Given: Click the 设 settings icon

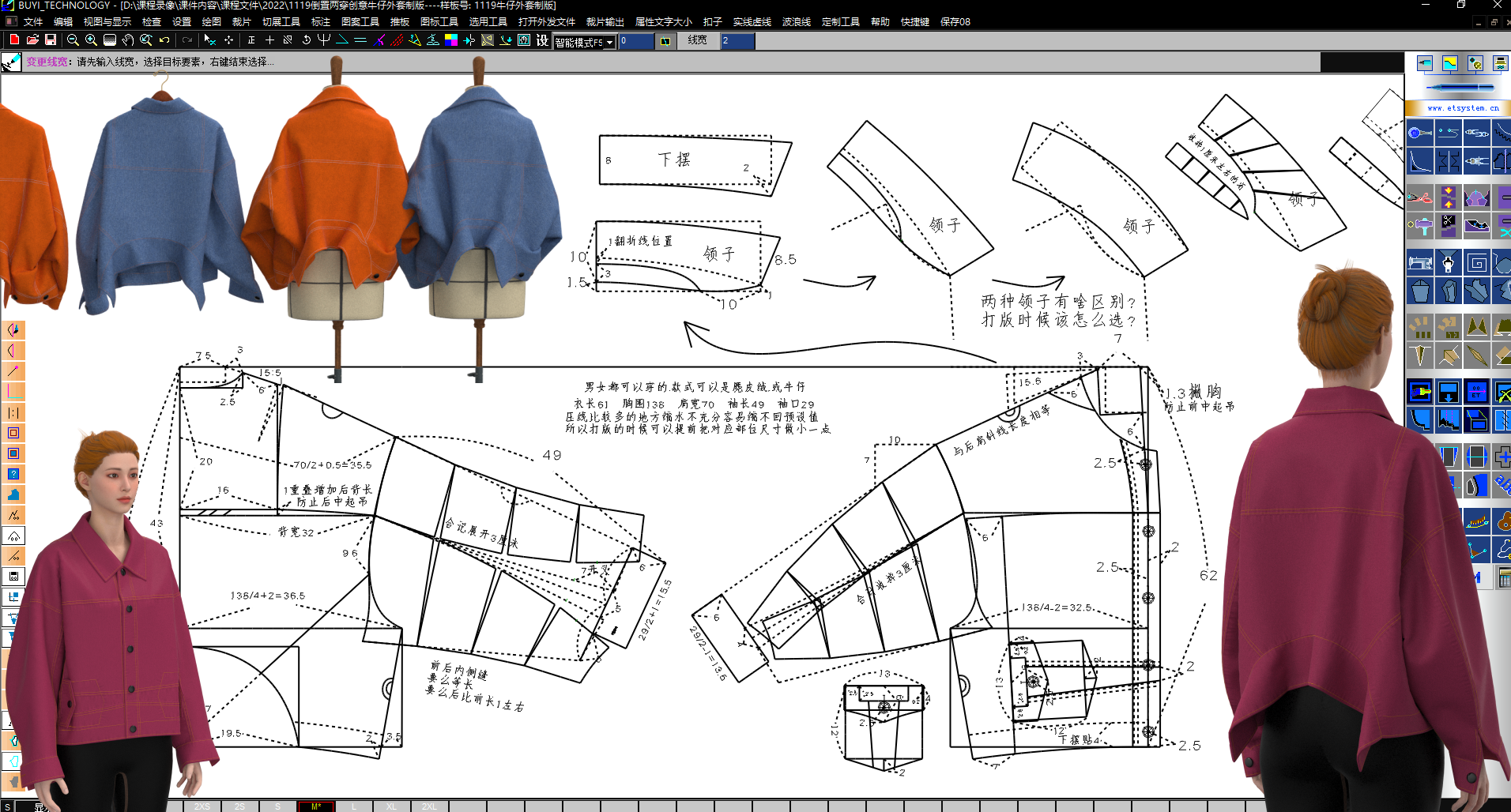Looking at the screenshot, I should coord(542,39).
